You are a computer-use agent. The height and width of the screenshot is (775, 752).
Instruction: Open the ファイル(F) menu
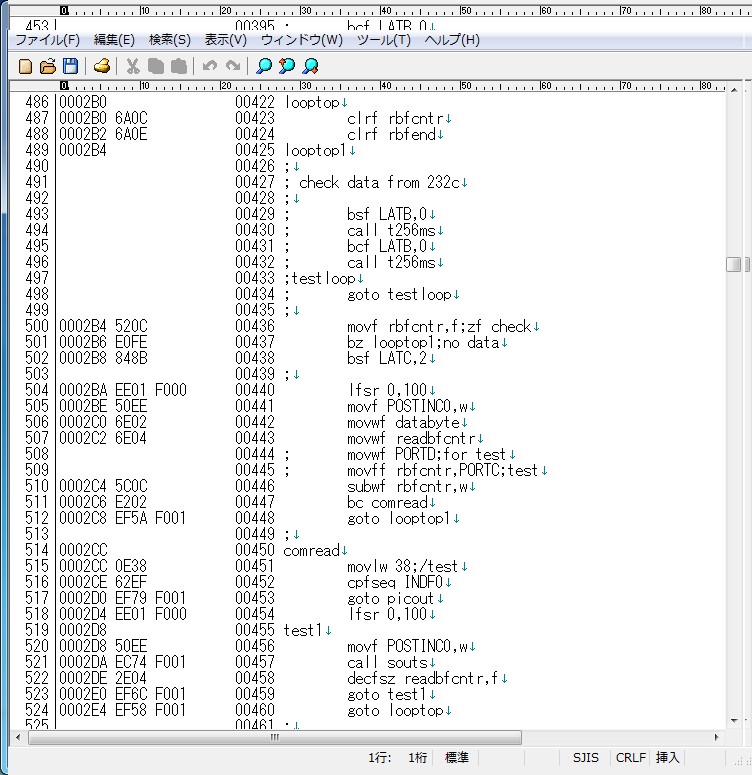pyautogui.click(x=47, y=40)
